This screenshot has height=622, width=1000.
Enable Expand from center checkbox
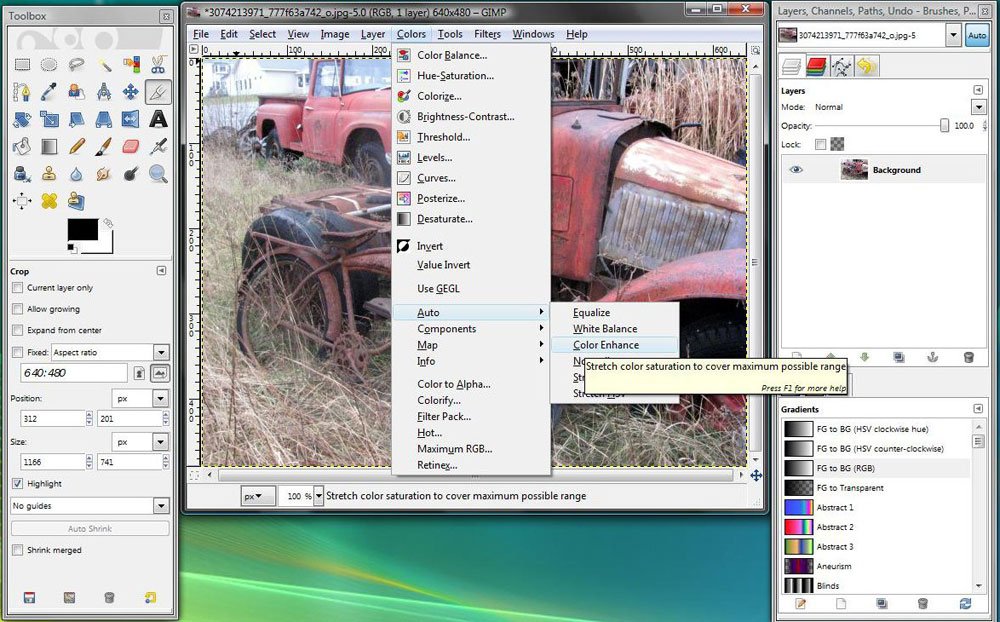click(17, 330)
